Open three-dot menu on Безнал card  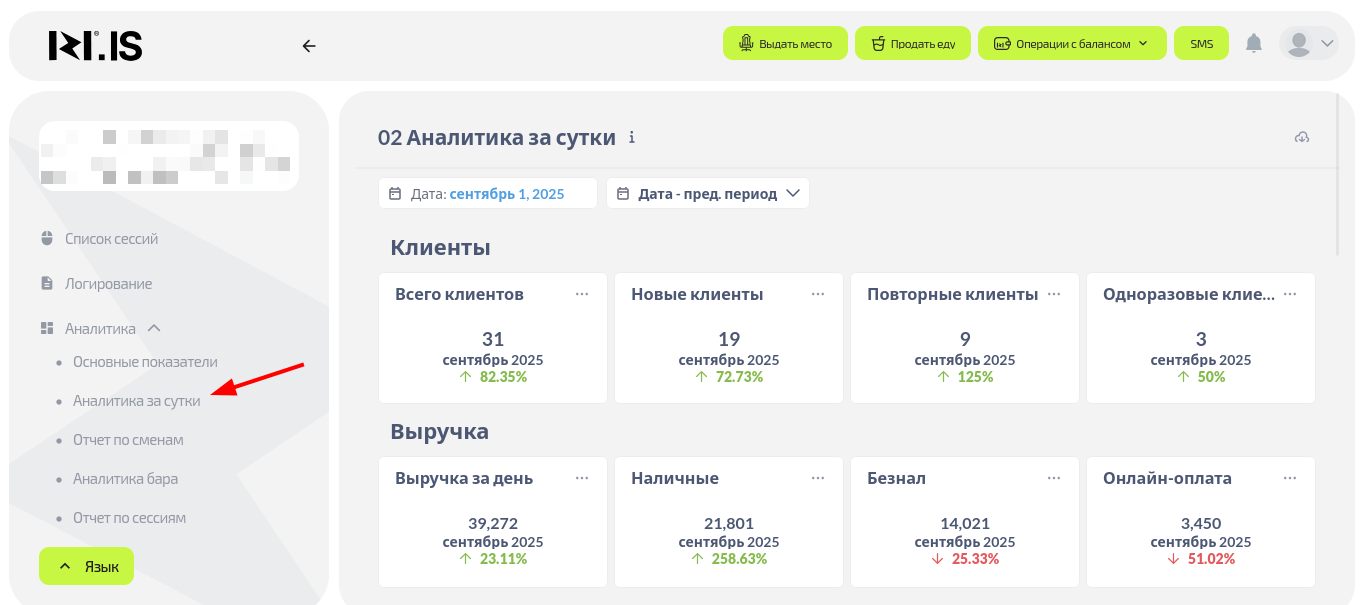click(1054, 478)
